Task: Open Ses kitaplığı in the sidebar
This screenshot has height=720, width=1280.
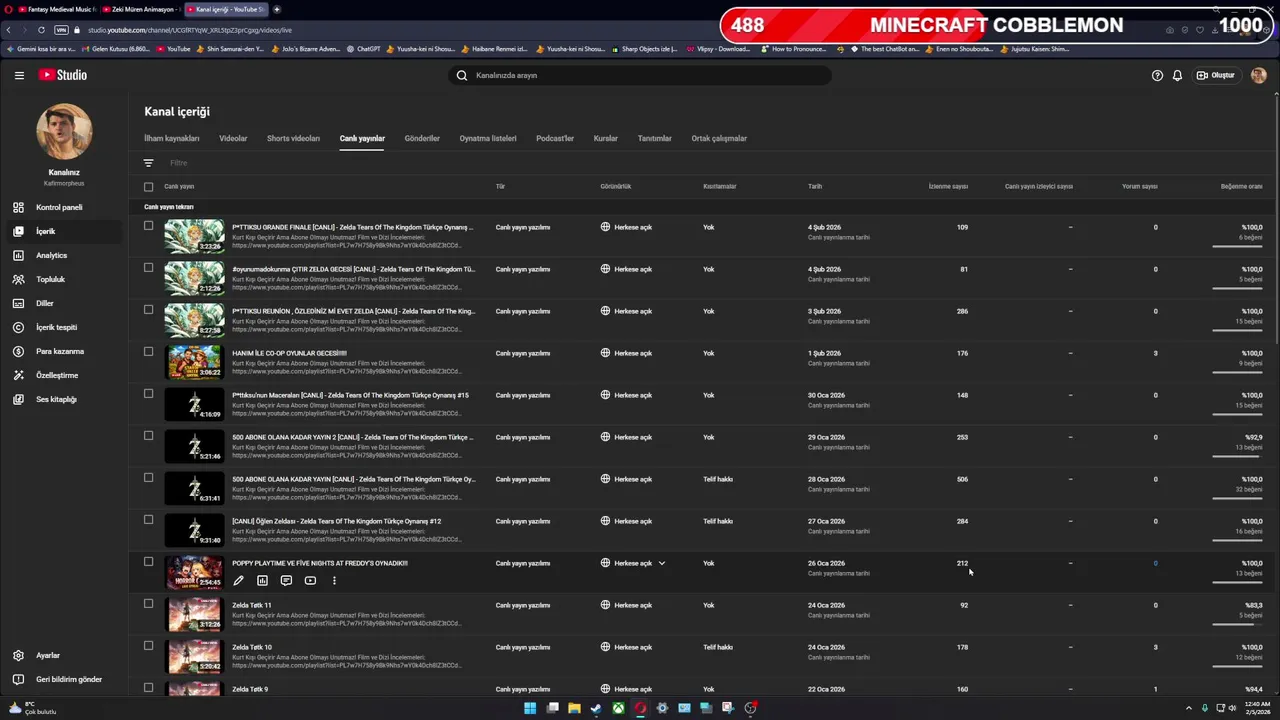Action: pos(64,399)
